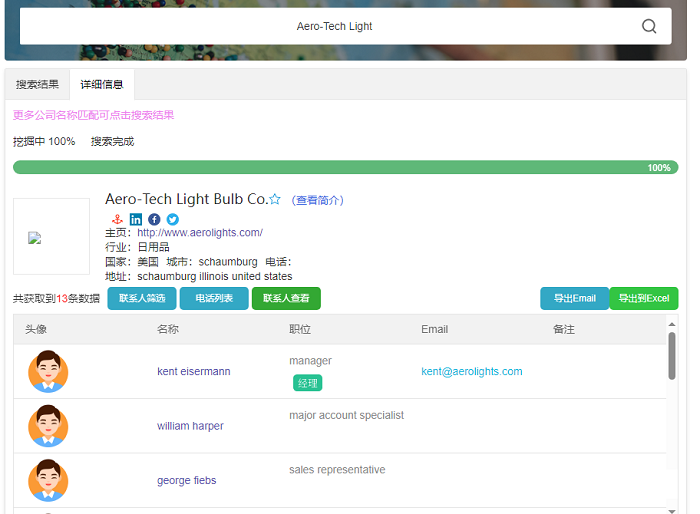
Task: Open the company LinkedIn icon
Action: coord(136,219)
